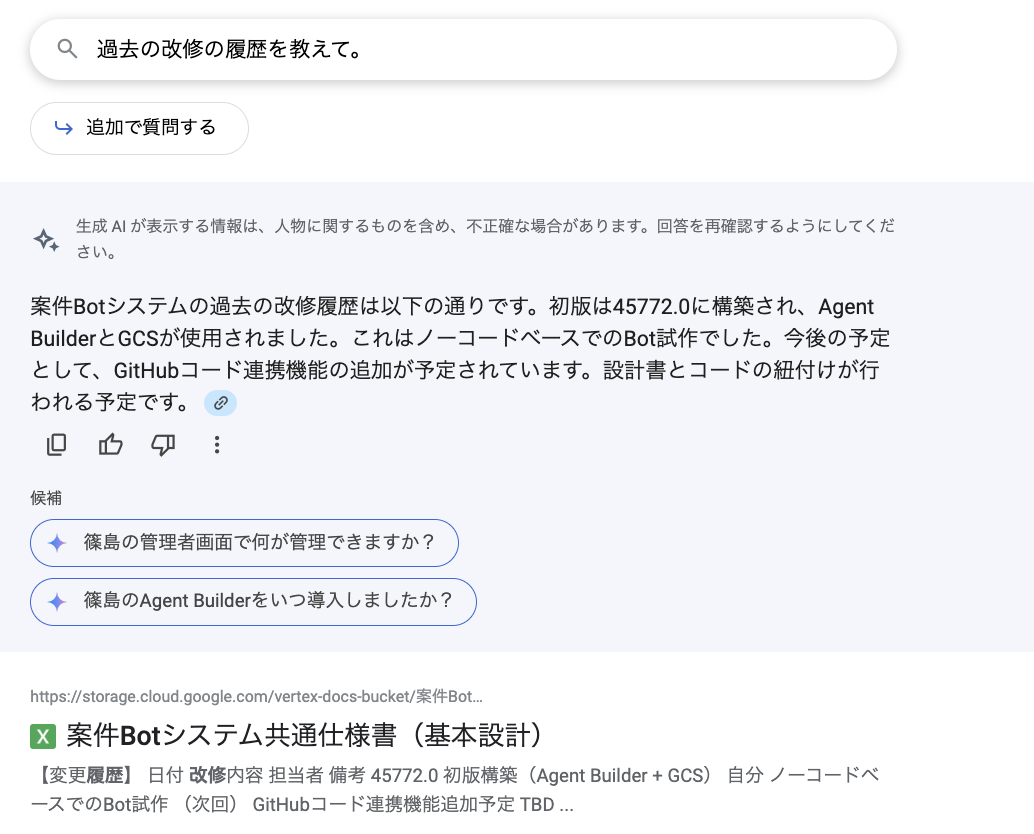Image resolution: width=1034 pixels, height=834 pixels.
Task: Select the suggestion 篠島のAgent Builderをいつ導入しましたか？
Action: click(253, 601)
